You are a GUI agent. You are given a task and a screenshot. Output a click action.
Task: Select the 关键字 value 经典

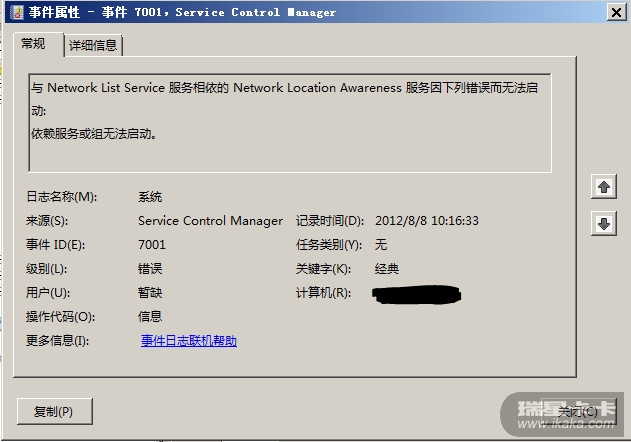(387, 269)
